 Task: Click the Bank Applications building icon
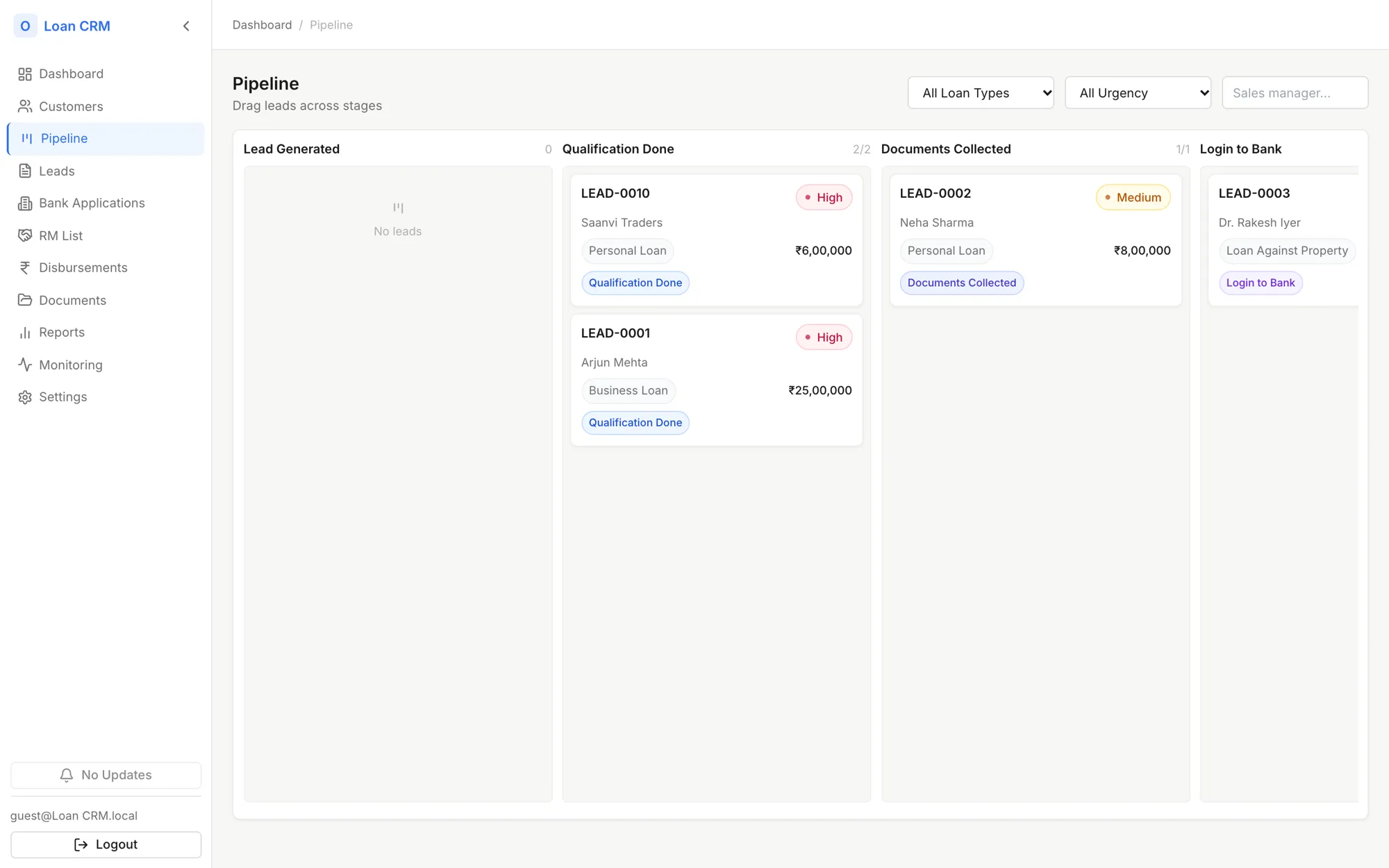(25, 203)
